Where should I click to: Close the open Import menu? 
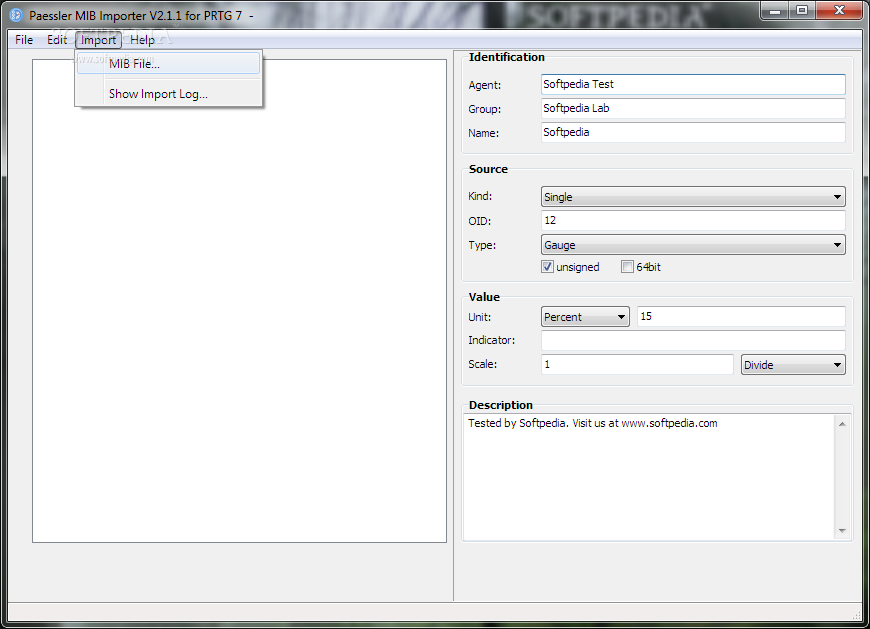pos(98,40)
